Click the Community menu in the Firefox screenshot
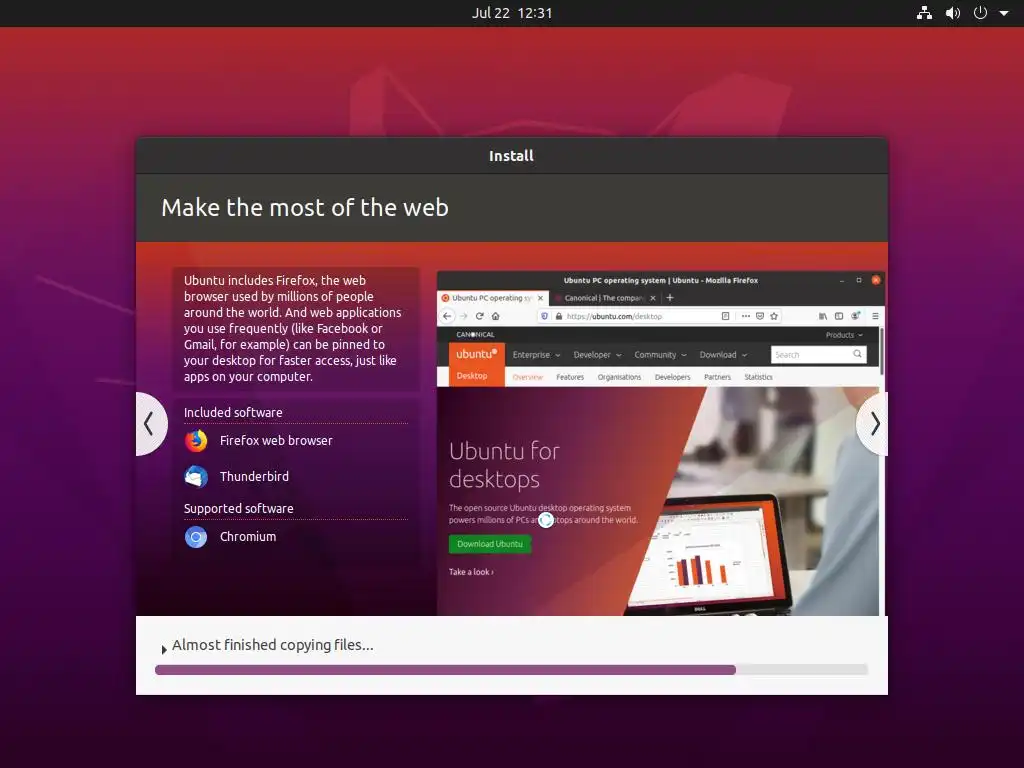This screenshot has width=1024, height=768. [x=660, y=355]
